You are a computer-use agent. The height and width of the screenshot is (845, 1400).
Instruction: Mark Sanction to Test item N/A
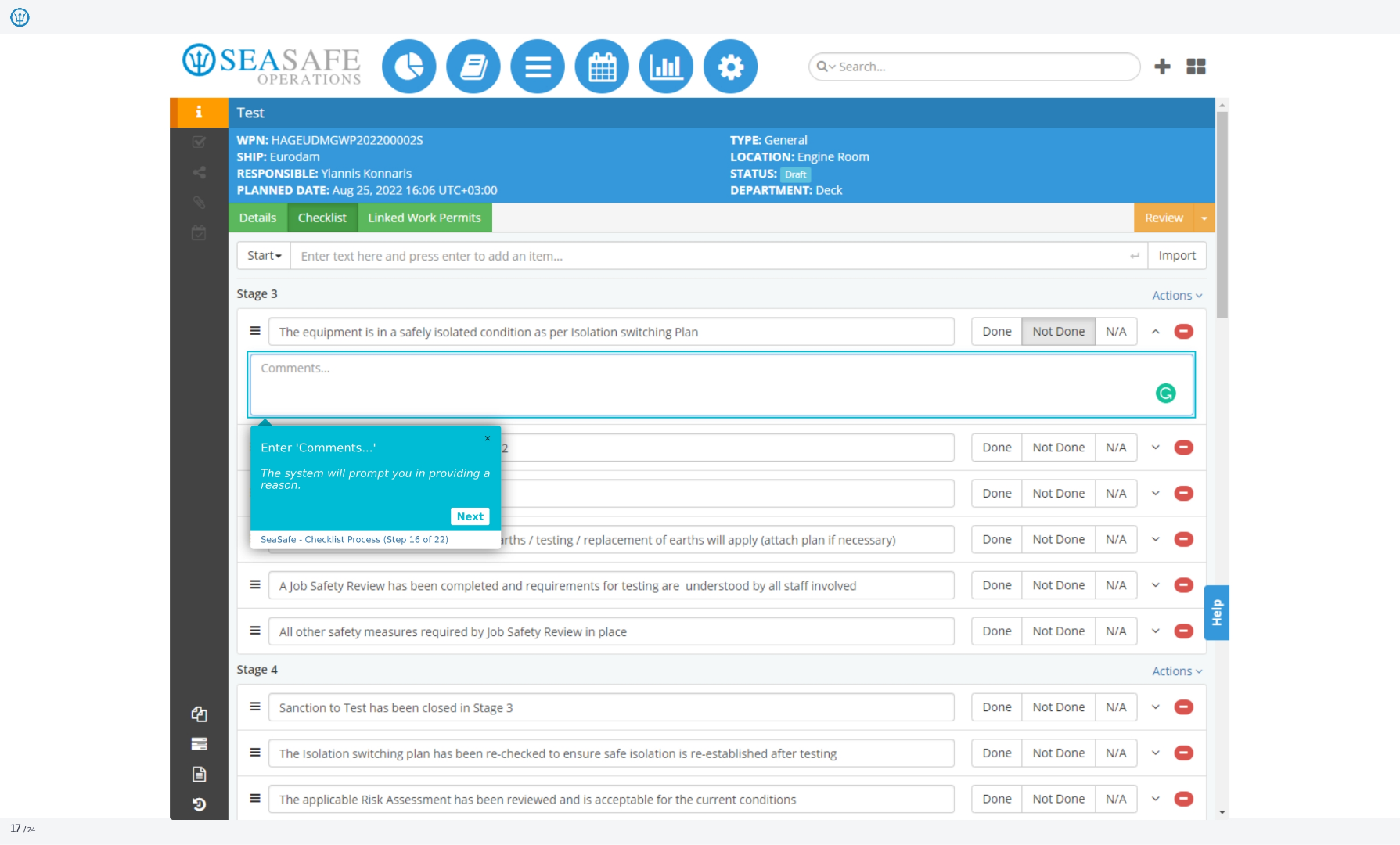tap(1116, 707)
